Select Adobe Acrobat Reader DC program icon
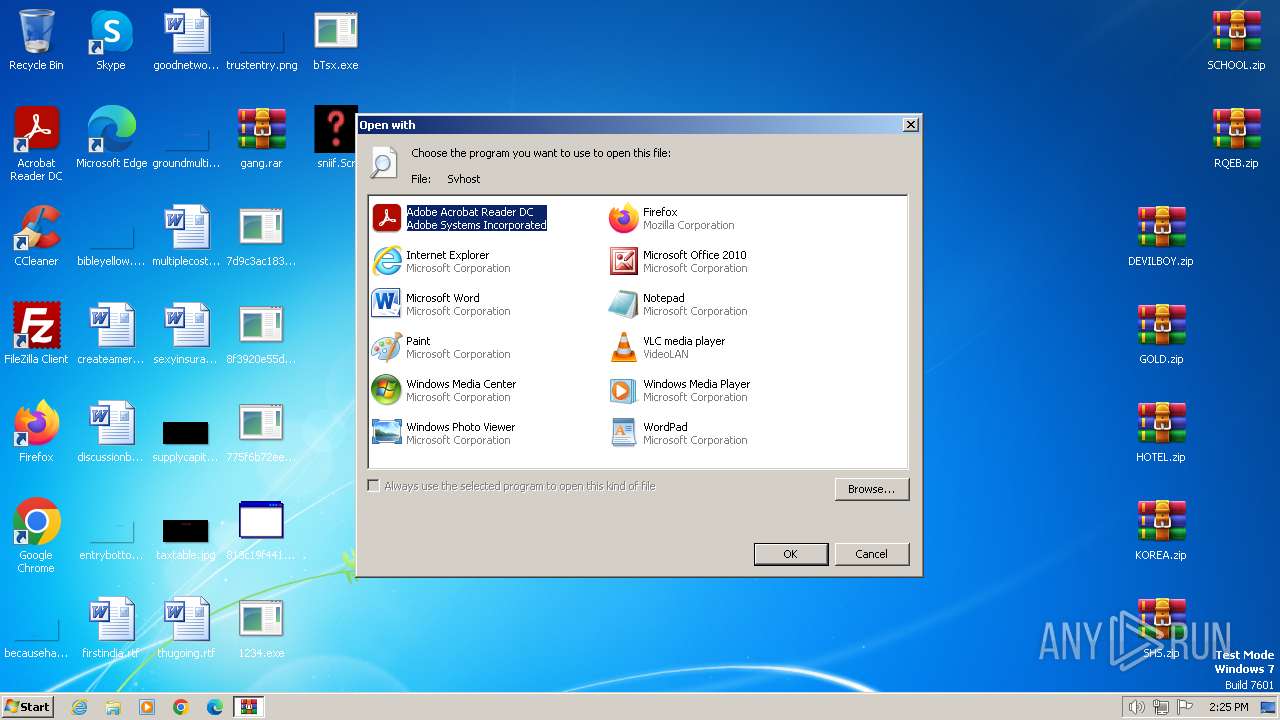Image resolution: width=1280 pixels, height=720 pixels. 387,218
